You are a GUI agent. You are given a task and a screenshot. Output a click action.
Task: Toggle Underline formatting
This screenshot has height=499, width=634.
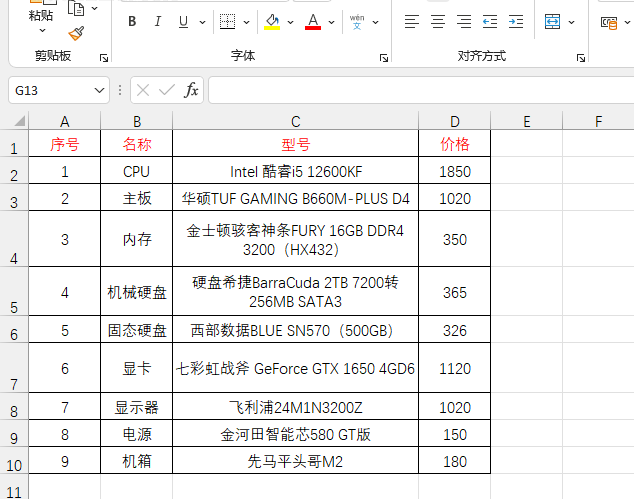tap(183, 21)
